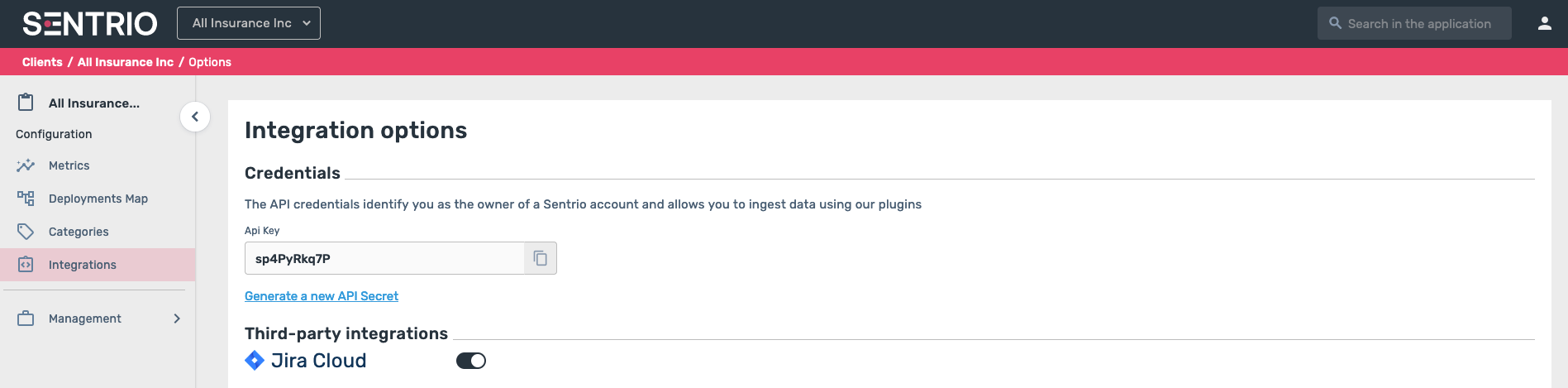Viewport: 1568px width, 388px height.
Task: Go to Clients in the breadcrumb
Action: click(x=42, y=62)
